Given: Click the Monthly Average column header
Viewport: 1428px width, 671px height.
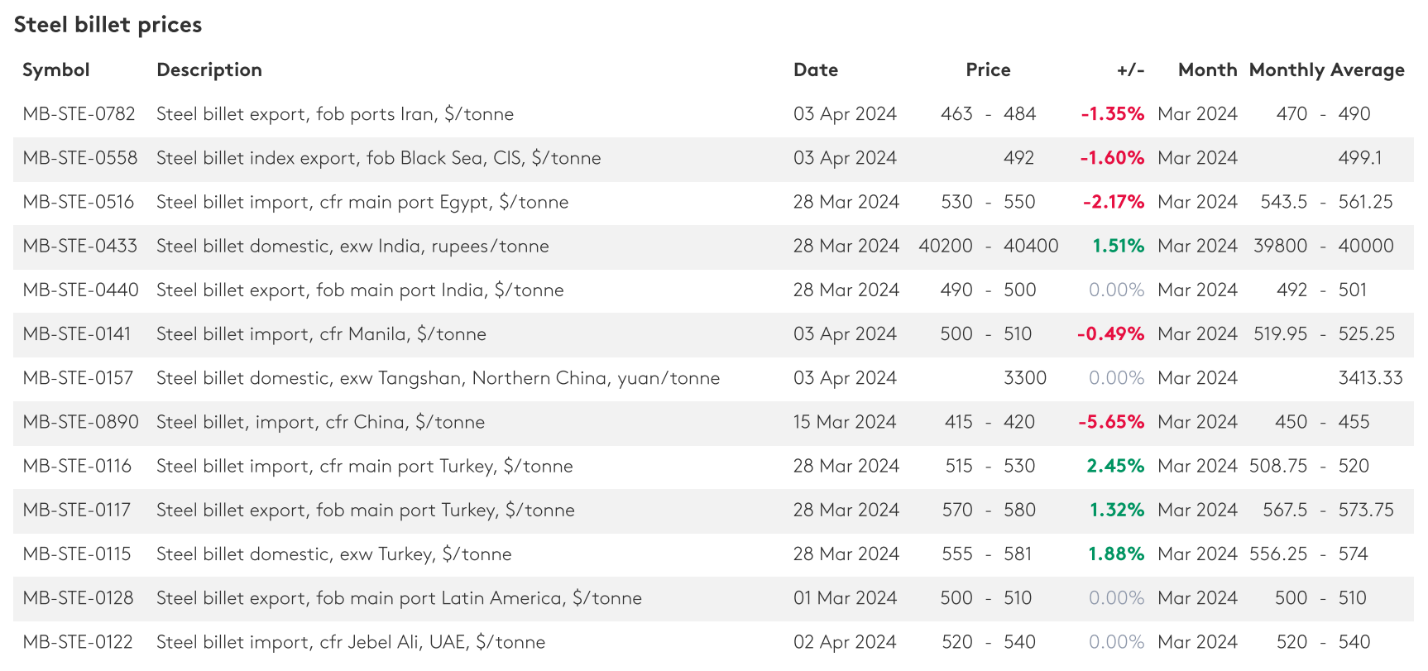Looking at the screenshot, I should pos(1326,70).
